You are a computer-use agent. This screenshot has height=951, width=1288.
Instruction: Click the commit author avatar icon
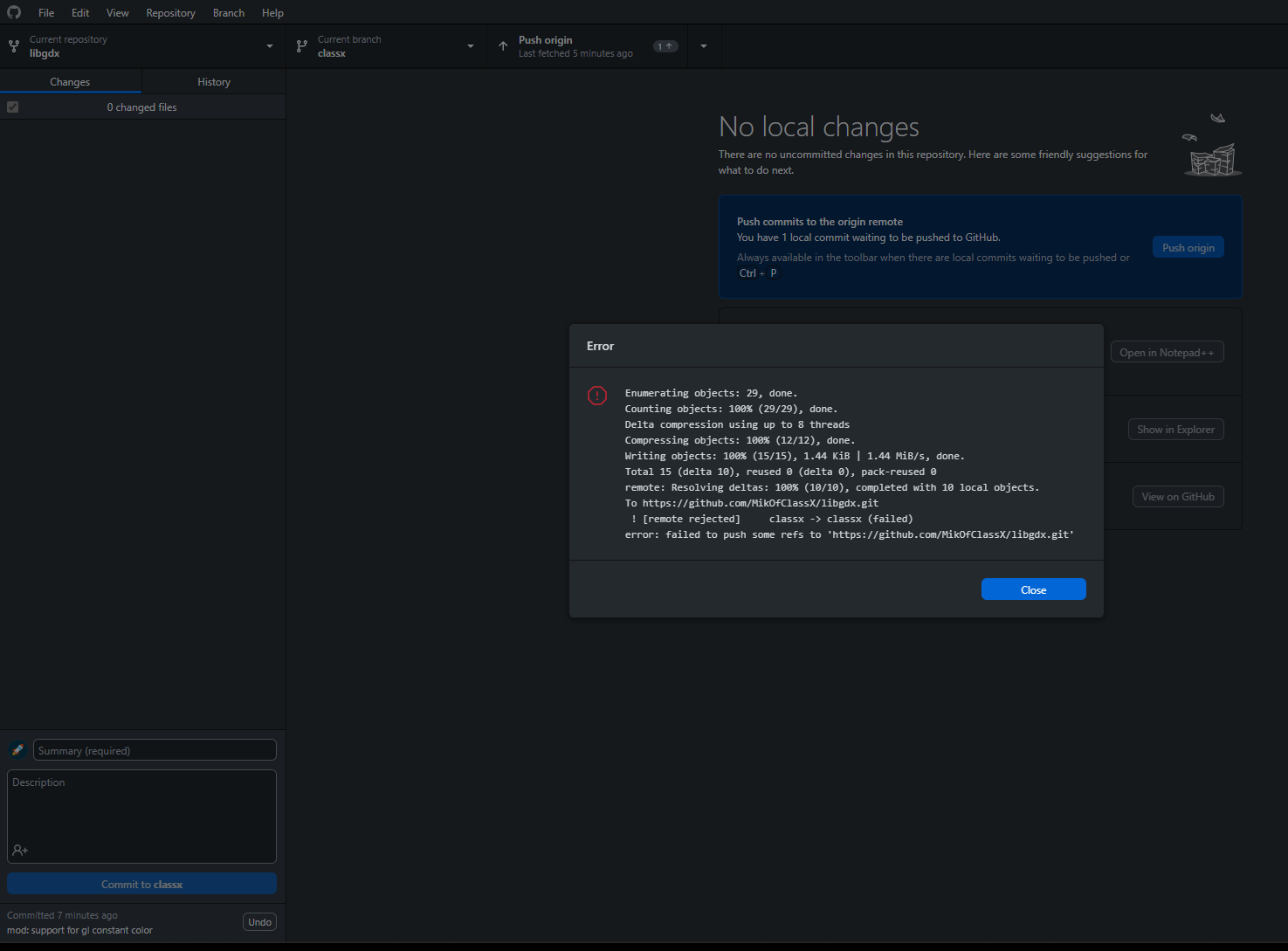coord(17,750)
